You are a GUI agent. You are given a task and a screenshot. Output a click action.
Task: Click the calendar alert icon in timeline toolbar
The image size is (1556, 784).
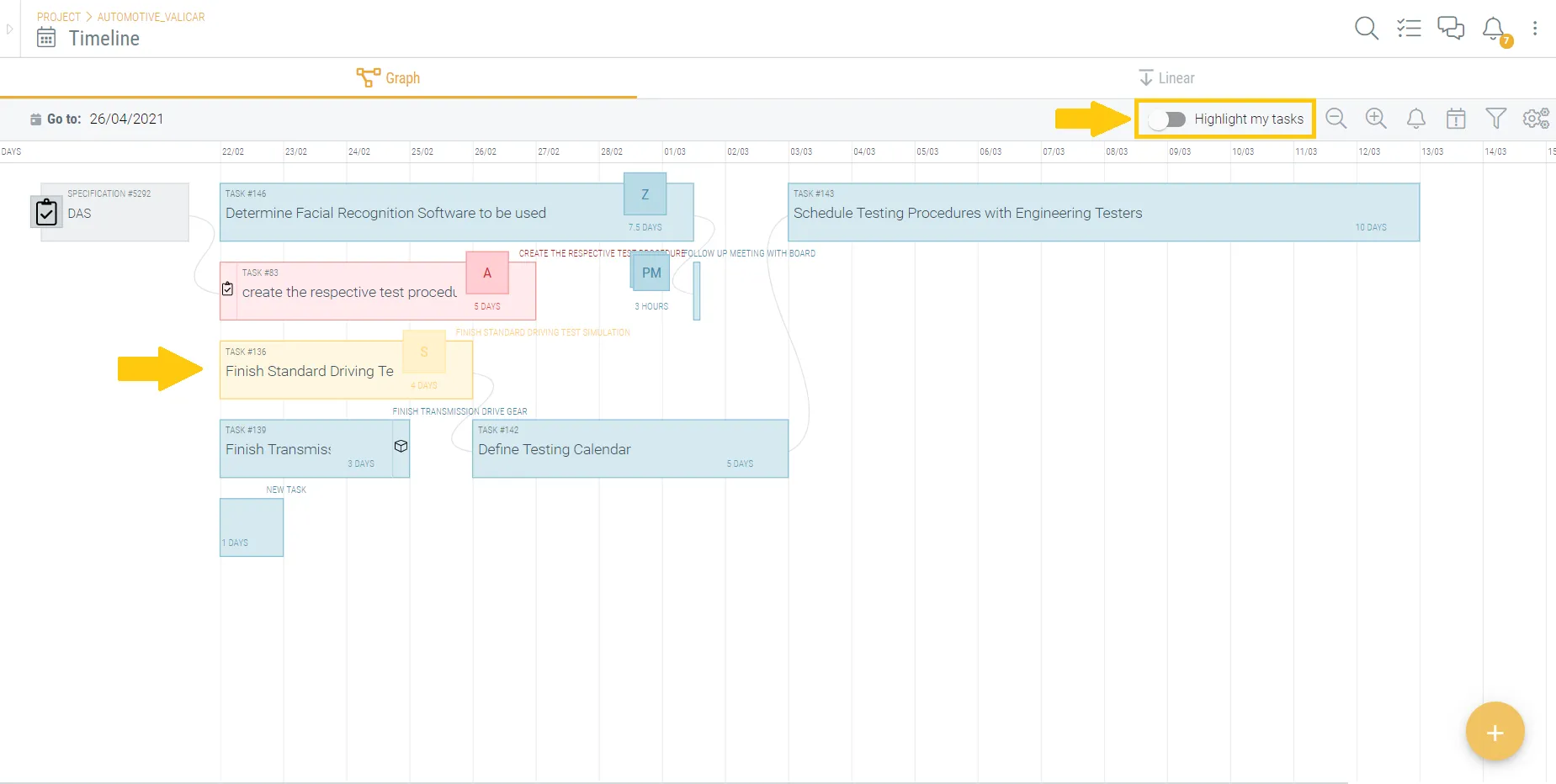coord(1457,119)
